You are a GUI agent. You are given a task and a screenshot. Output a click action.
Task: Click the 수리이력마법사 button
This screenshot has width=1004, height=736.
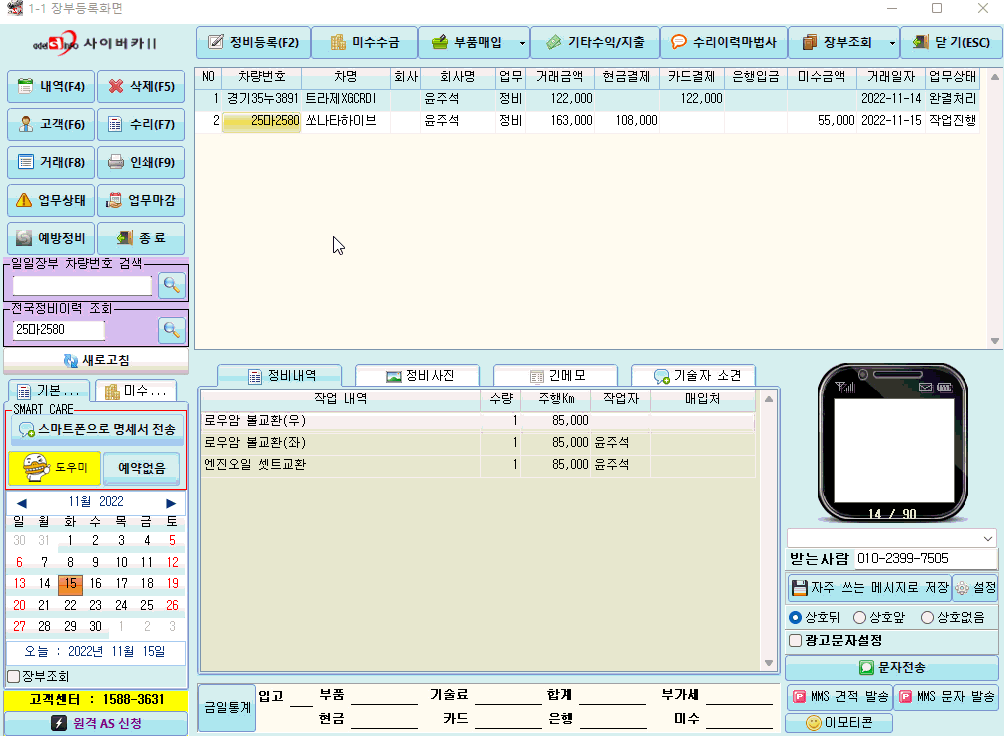(723, 43)
